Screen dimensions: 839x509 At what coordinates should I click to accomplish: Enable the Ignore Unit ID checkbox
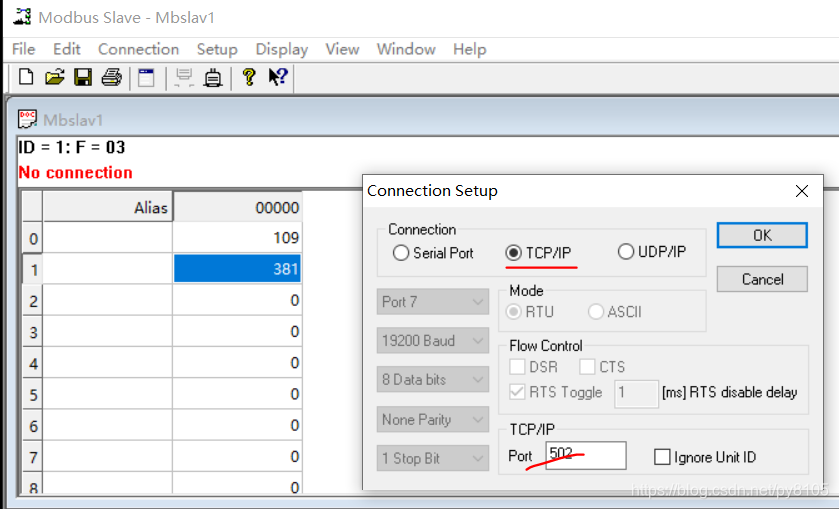662,457
